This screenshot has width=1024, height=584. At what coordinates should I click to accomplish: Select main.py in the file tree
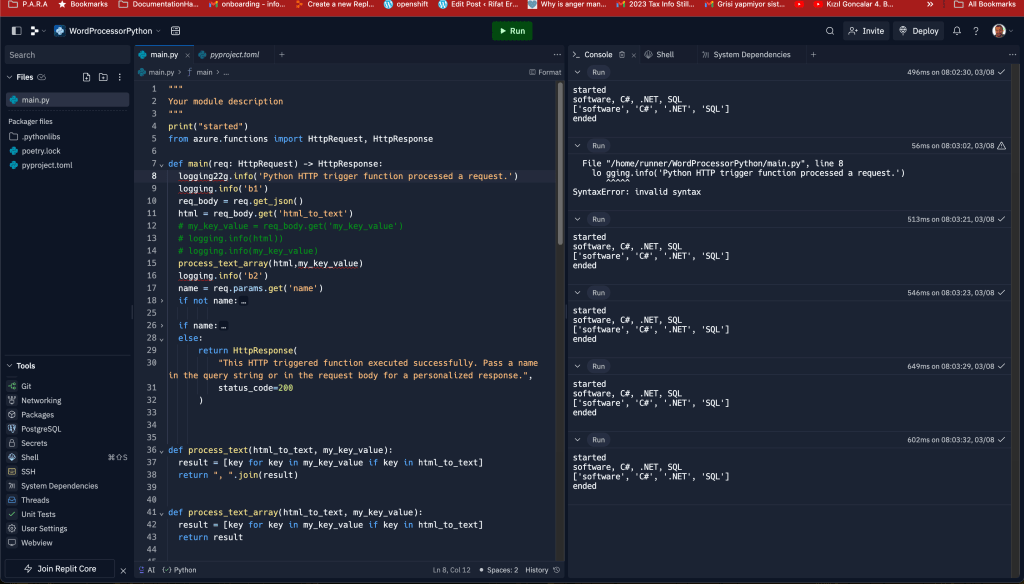67,100
